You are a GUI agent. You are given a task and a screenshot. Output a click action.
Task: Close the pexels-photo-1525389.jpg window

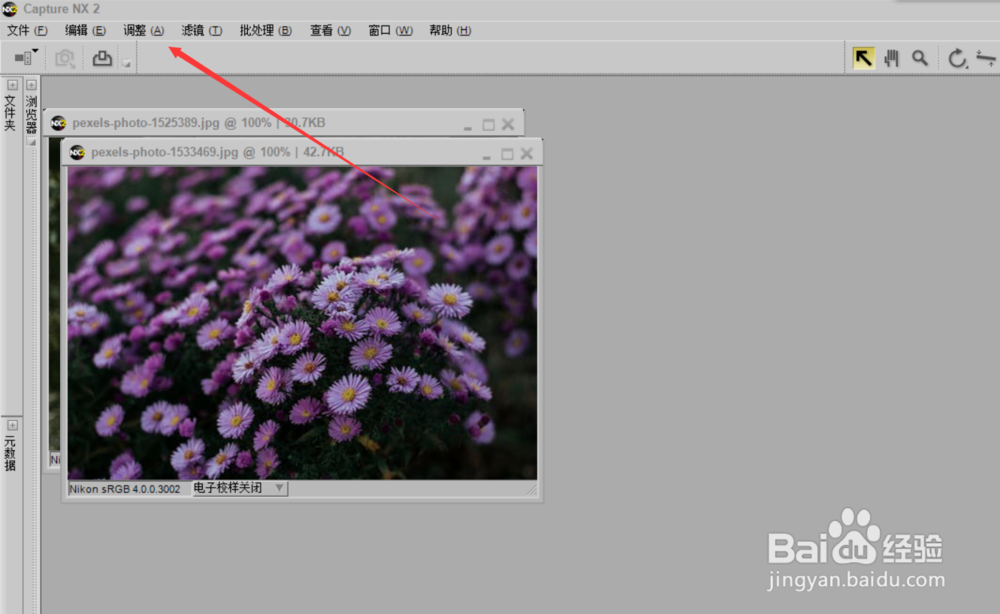[508, 124]
